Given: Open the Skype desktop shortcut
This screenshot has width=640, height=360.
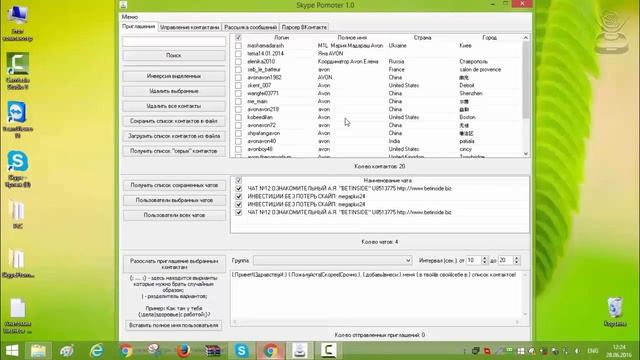Looking at the screenshot, I should tap(18, 169).
